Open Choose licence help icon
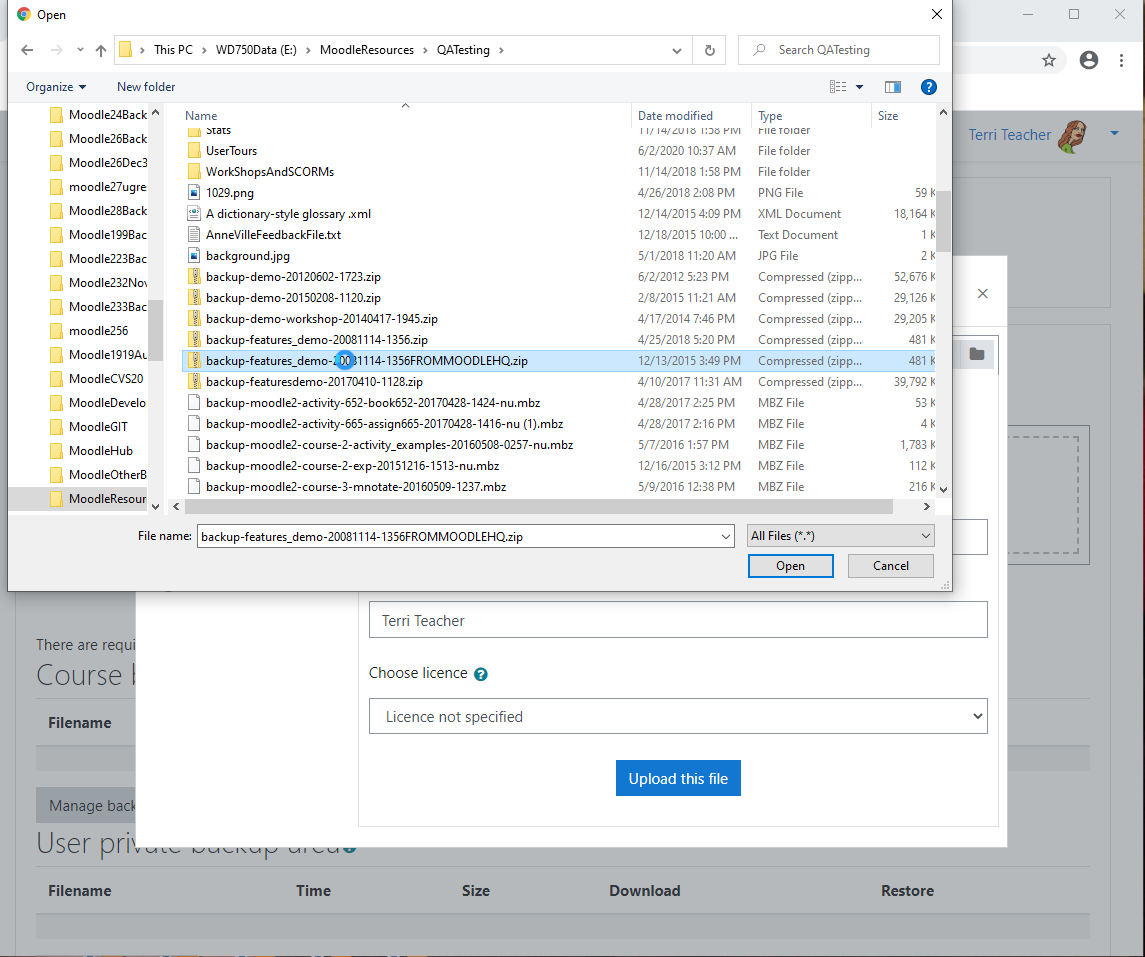Image resolution: width=1145 pixels, height=957 pixels. click(x=480, y=674)
